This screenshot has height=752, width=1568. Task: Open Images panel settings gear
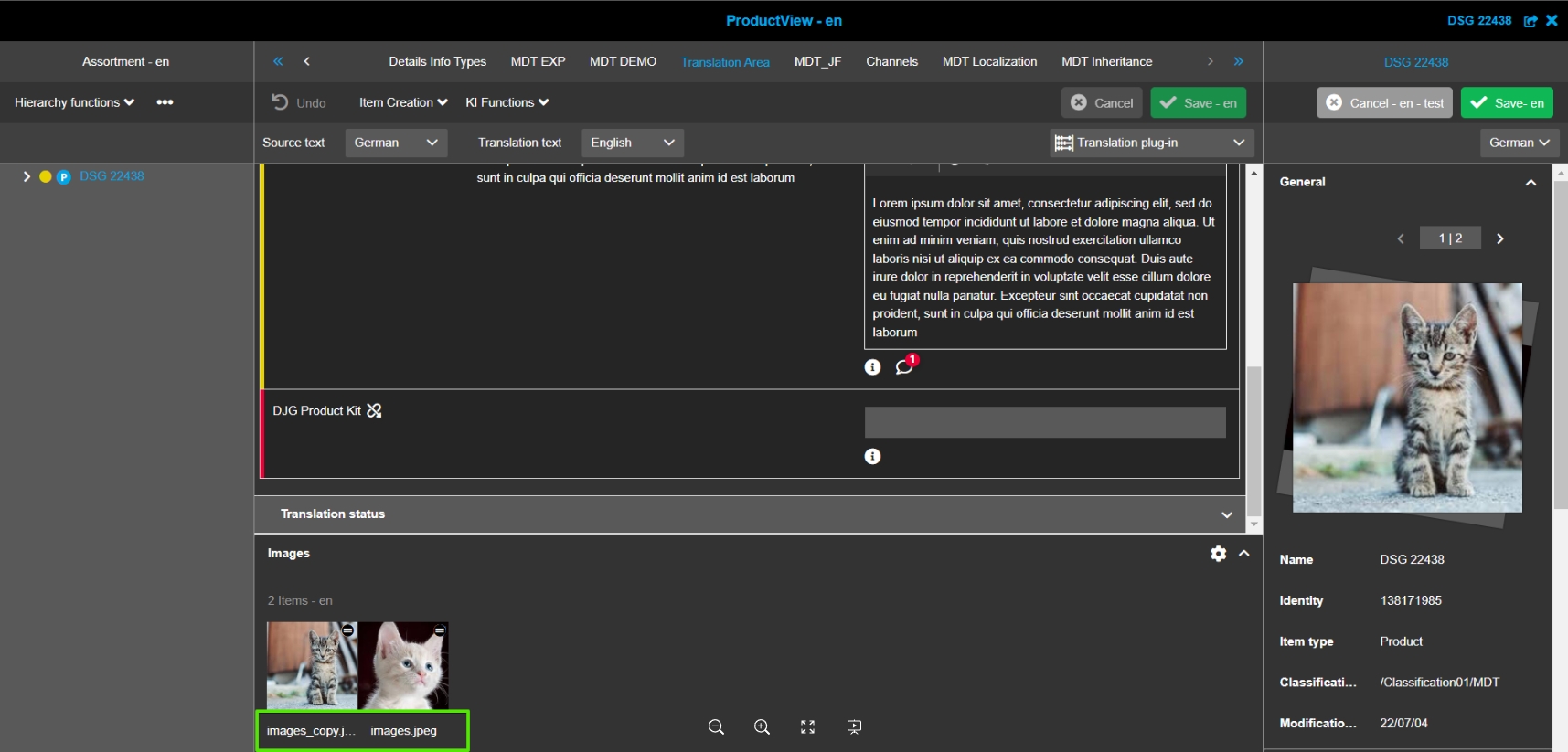coord(1218,554)
